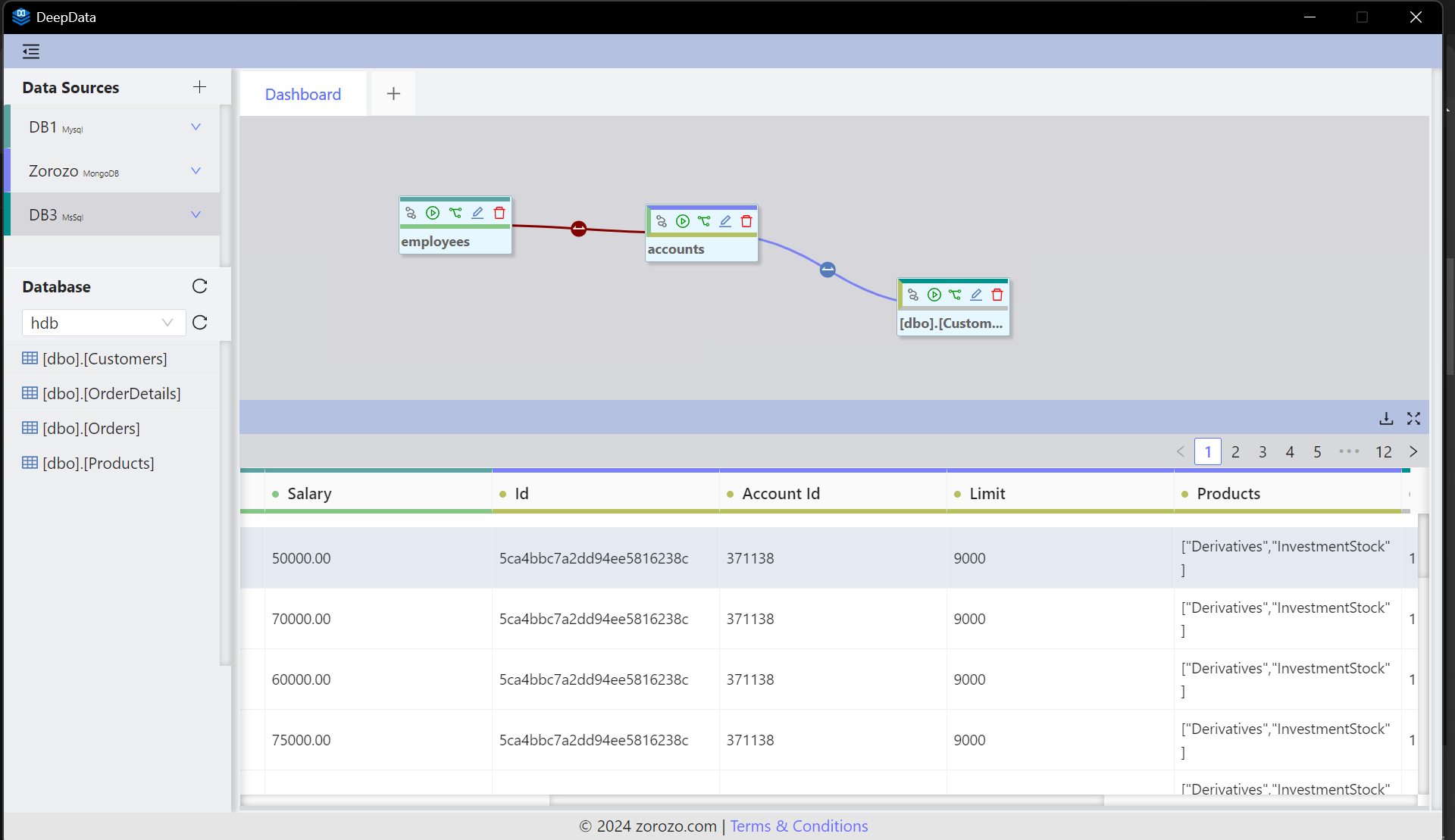The image size is (1455, 840).
Task: Edit the employees node with pencil icon
Action: click(477, 213)
